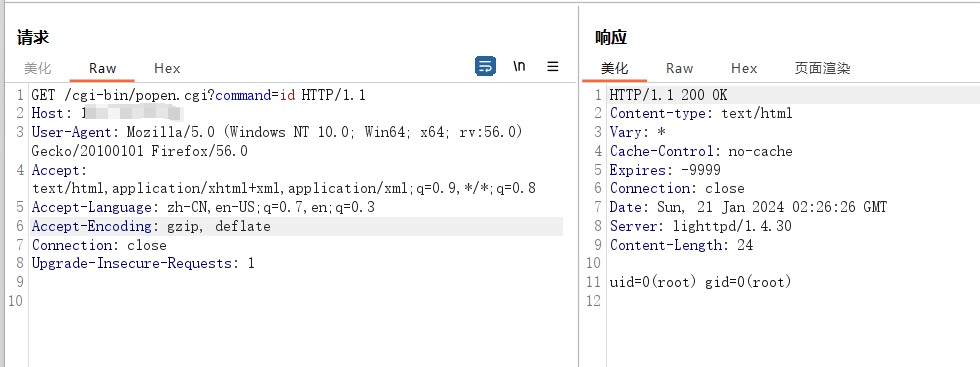
Task: Click Cache-Control: no-cache response header
Action: tap(701, 151)
